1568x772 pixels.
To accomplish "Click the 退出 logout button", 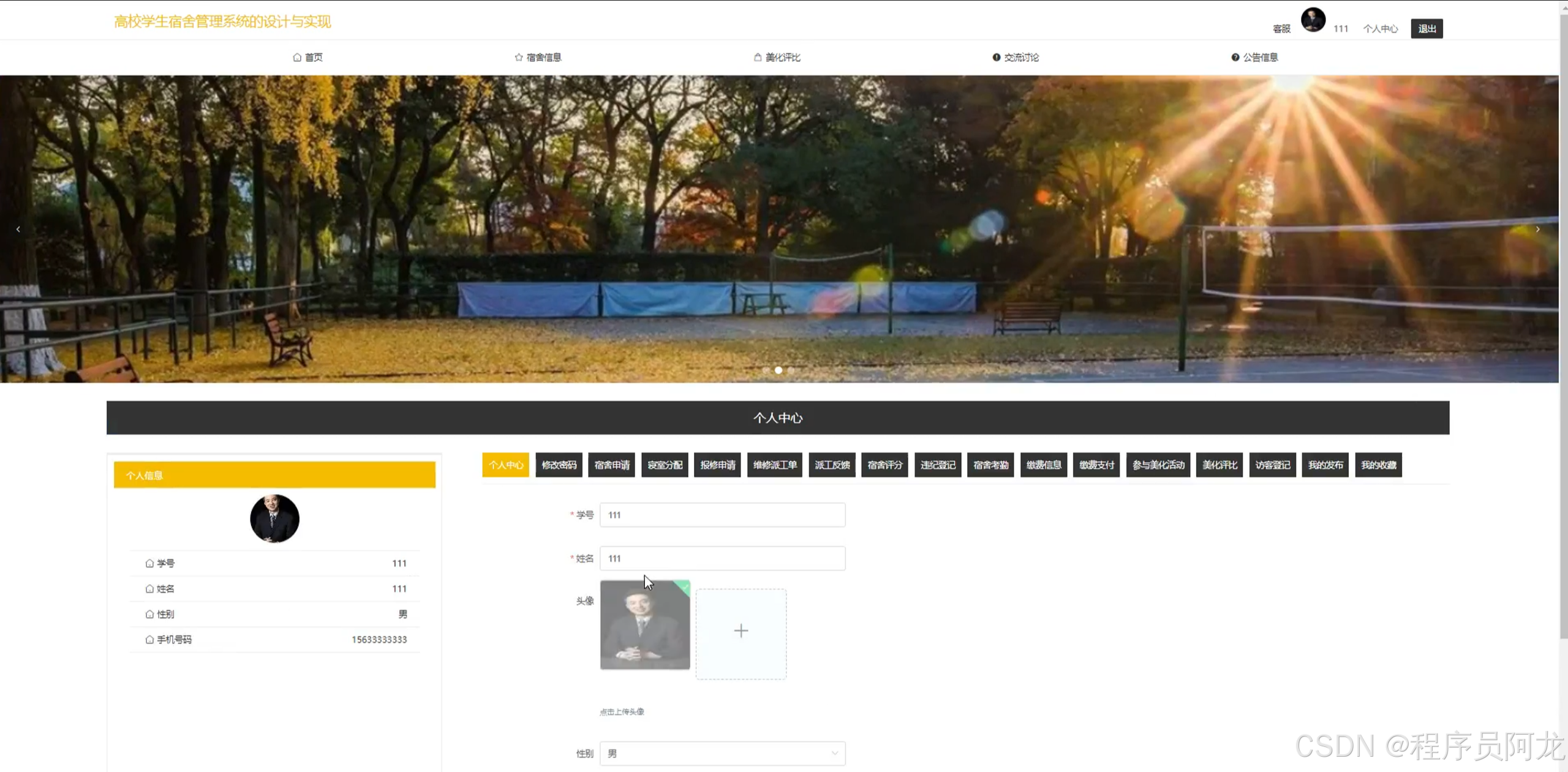I will pyautogui.click(x=1427, y=29).
